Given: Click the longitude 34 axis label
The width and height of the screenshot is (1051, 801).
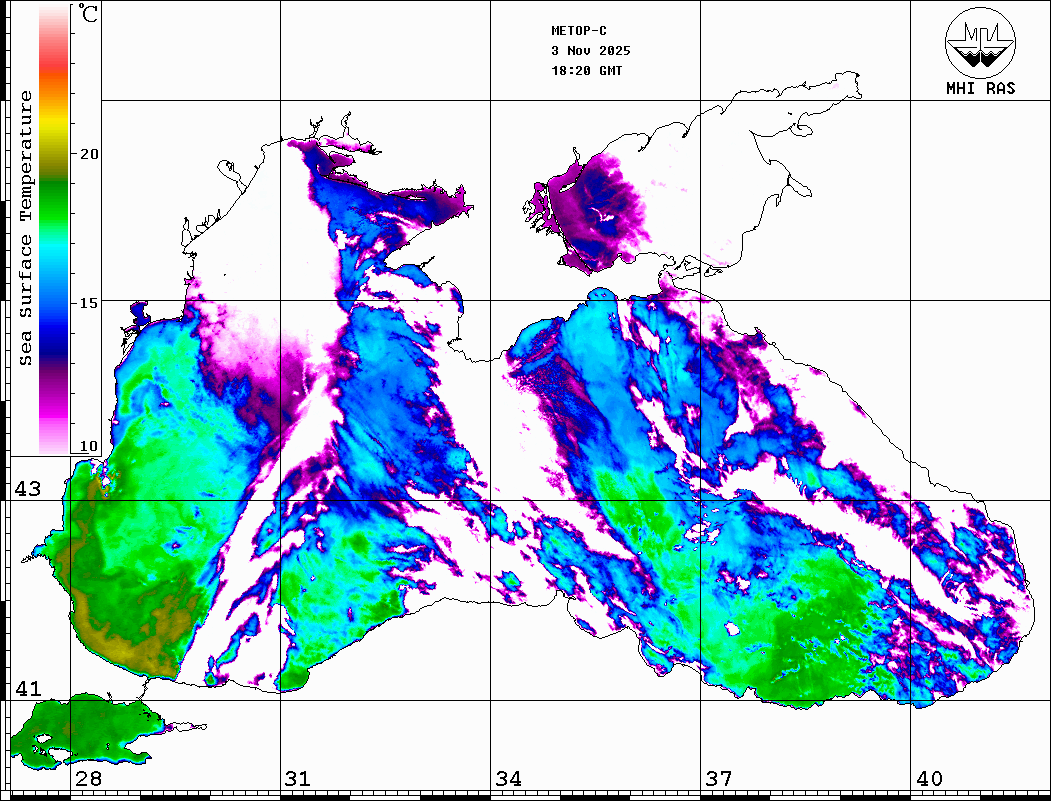Looking at the screenshot, I should tap(507, 779).
